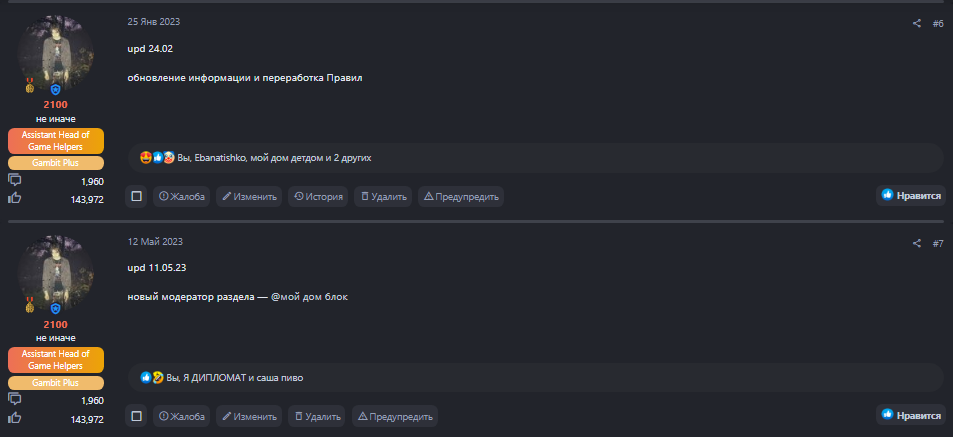The width and height of the screenshot is (953, 437).
Task: Open avatar of post #6 author
Action: [55, 52]
